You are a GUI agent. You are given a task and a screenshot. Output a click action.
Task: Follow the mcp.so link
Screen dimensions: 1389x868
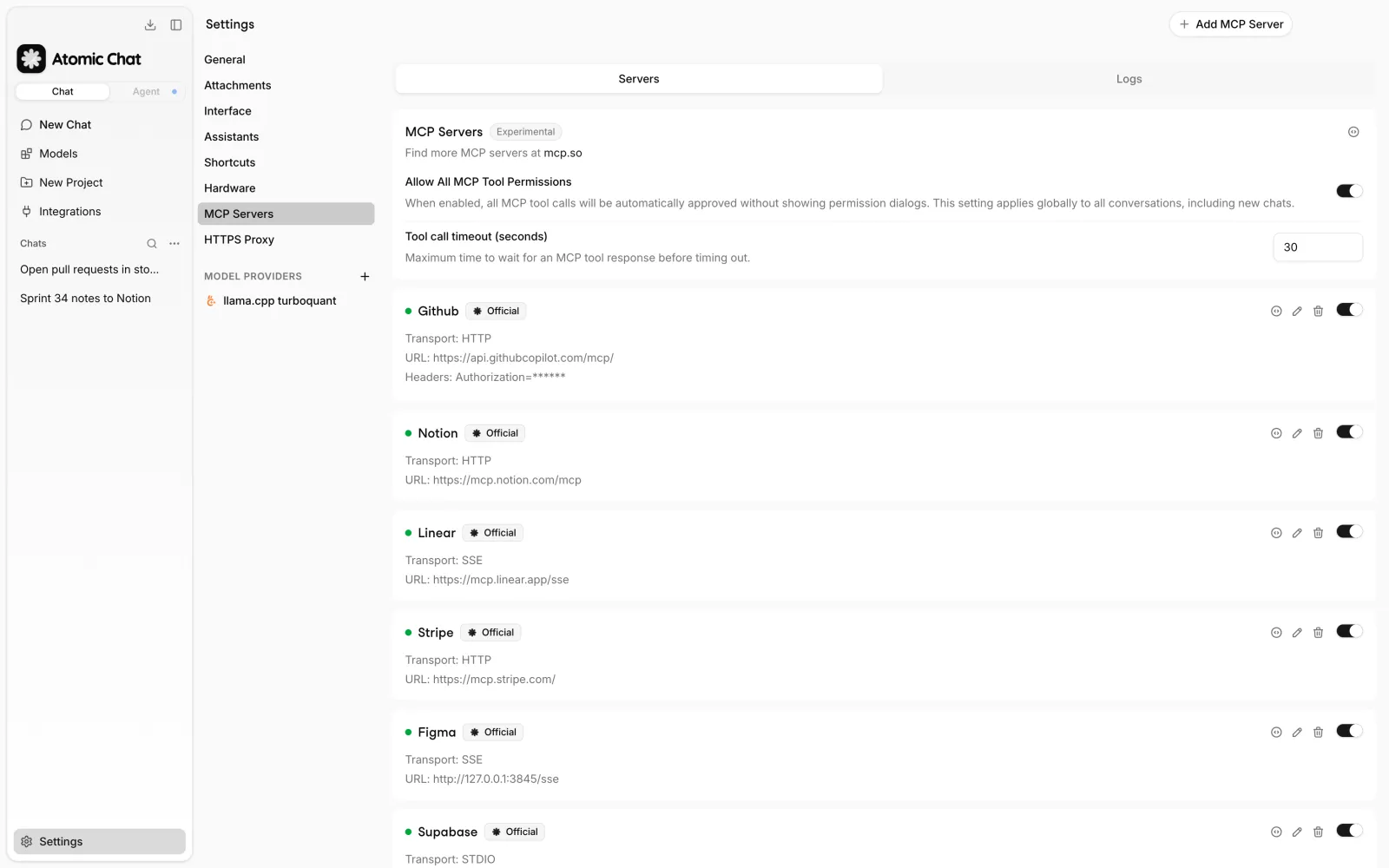[x=563, y=153]
